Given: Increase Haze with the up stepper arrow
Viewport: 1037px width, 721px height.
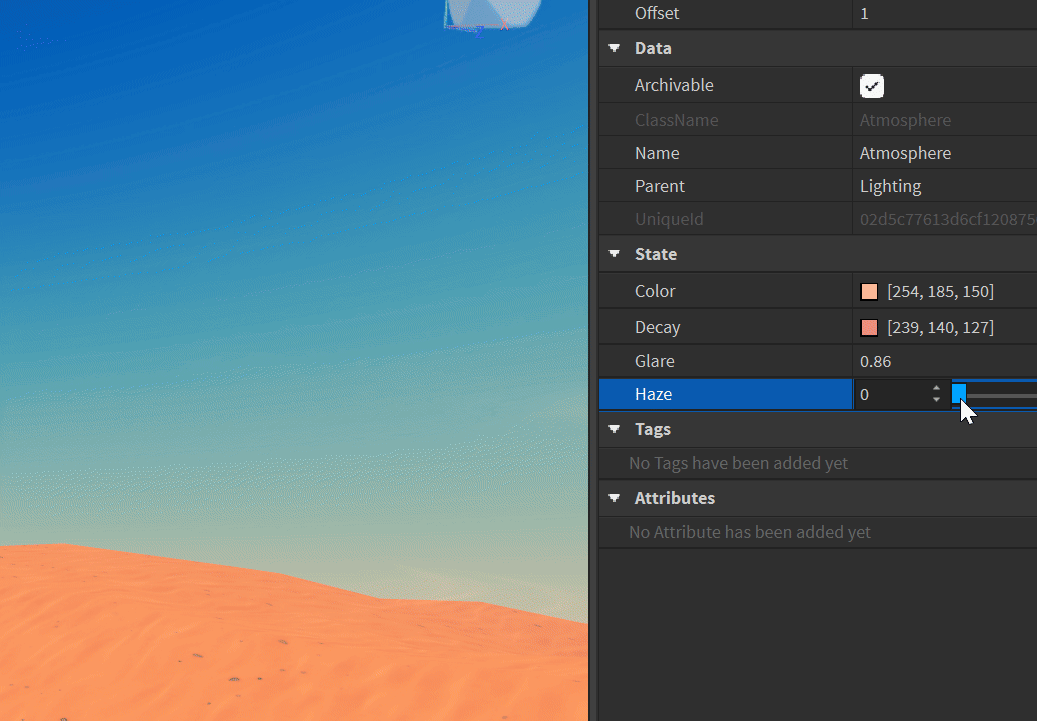Looking at the screenshot, I should [x=936, y=388].
